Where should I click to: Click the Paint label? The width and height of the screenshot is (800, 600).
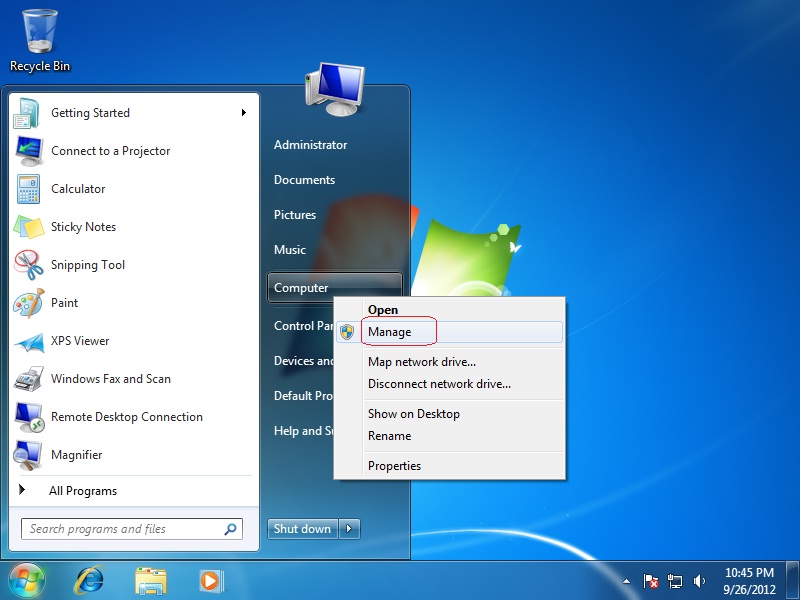pyautogui.click(x=64, y=303)
